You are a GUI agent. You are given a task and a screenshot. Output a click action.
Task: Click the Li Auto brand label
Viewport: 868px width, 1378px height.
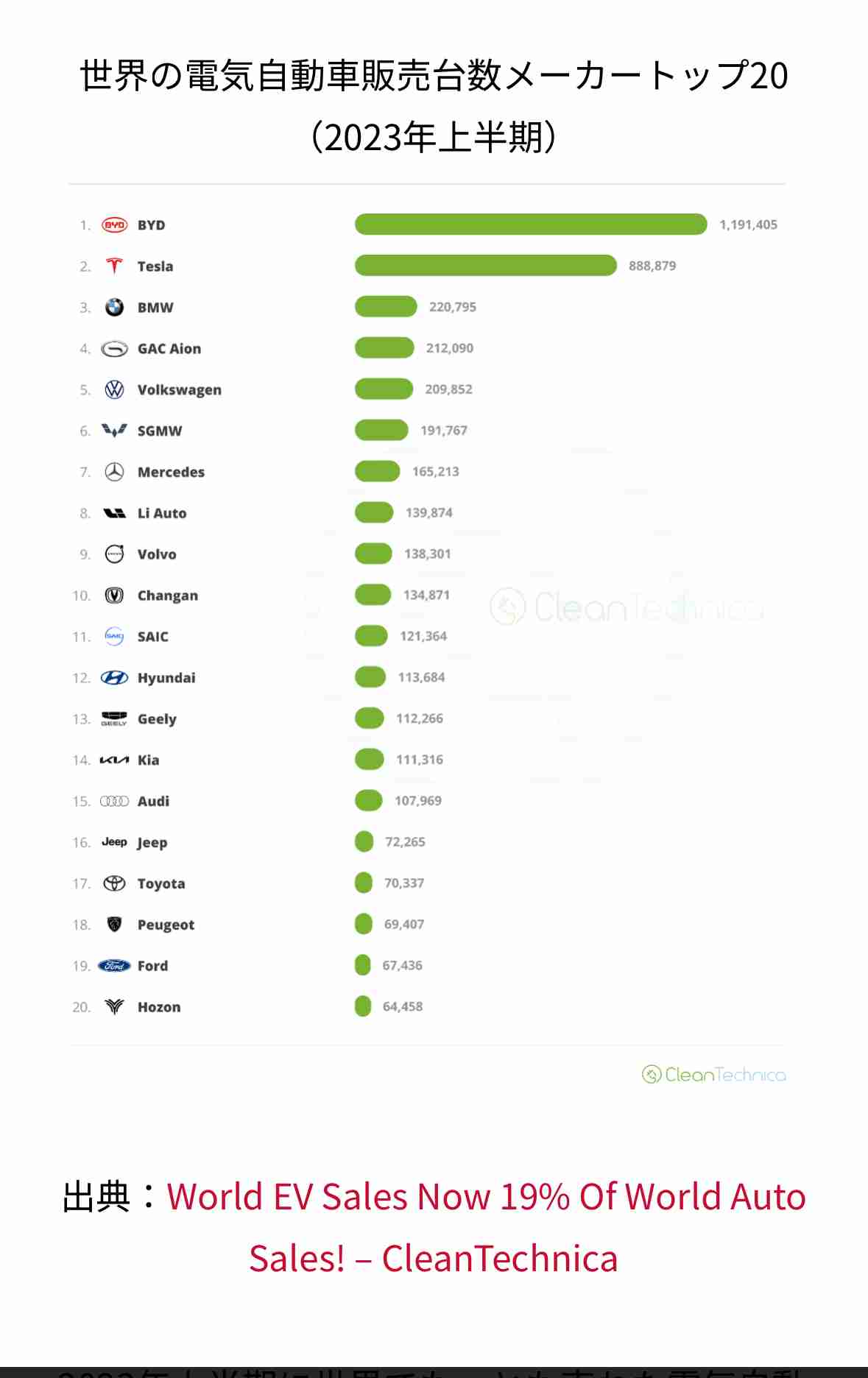coord(162,513)
